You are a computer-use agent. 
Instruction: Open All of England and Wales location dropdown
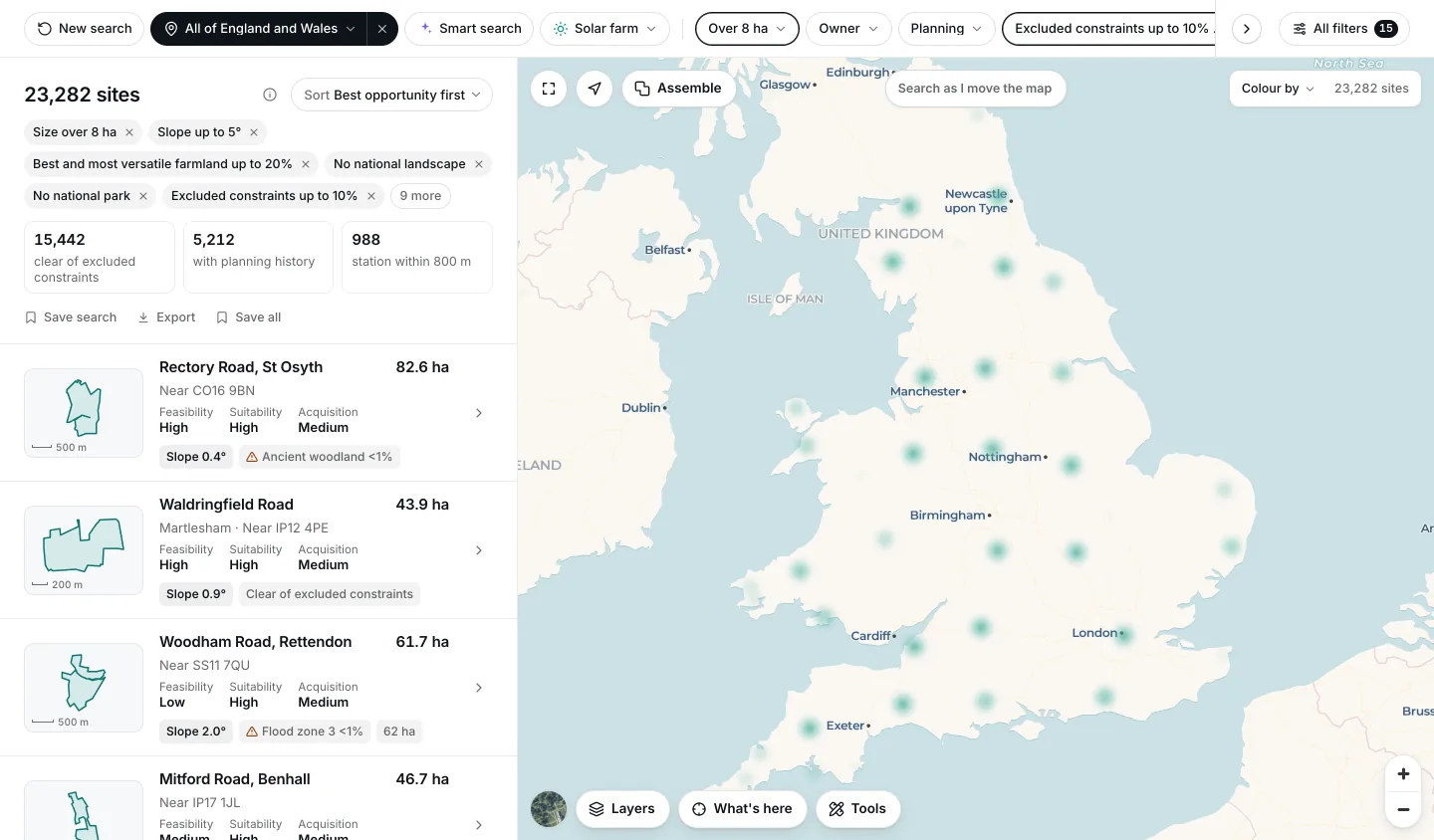click(260, 29)
